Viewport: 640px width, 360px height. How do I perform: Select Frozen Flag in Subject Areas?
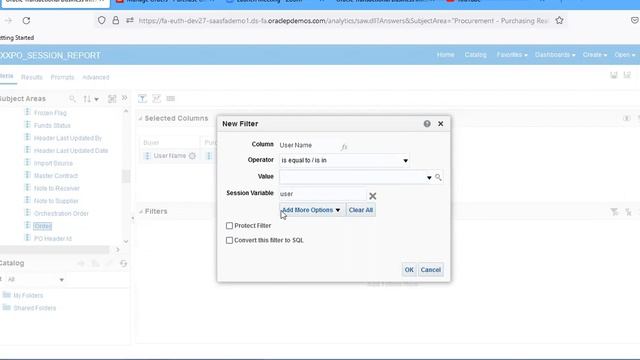point(50,113)
